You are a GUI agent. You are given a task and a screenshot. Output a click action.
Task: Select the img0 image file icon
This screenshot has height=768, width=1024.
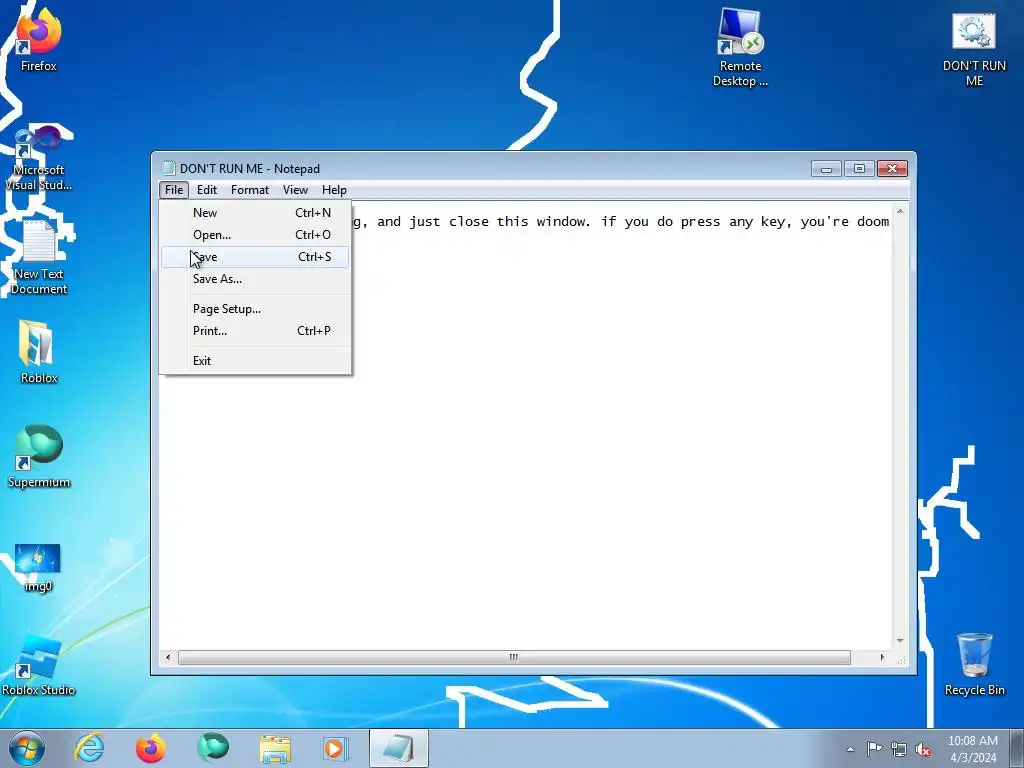pyautogui.click(x=38, y=567)
